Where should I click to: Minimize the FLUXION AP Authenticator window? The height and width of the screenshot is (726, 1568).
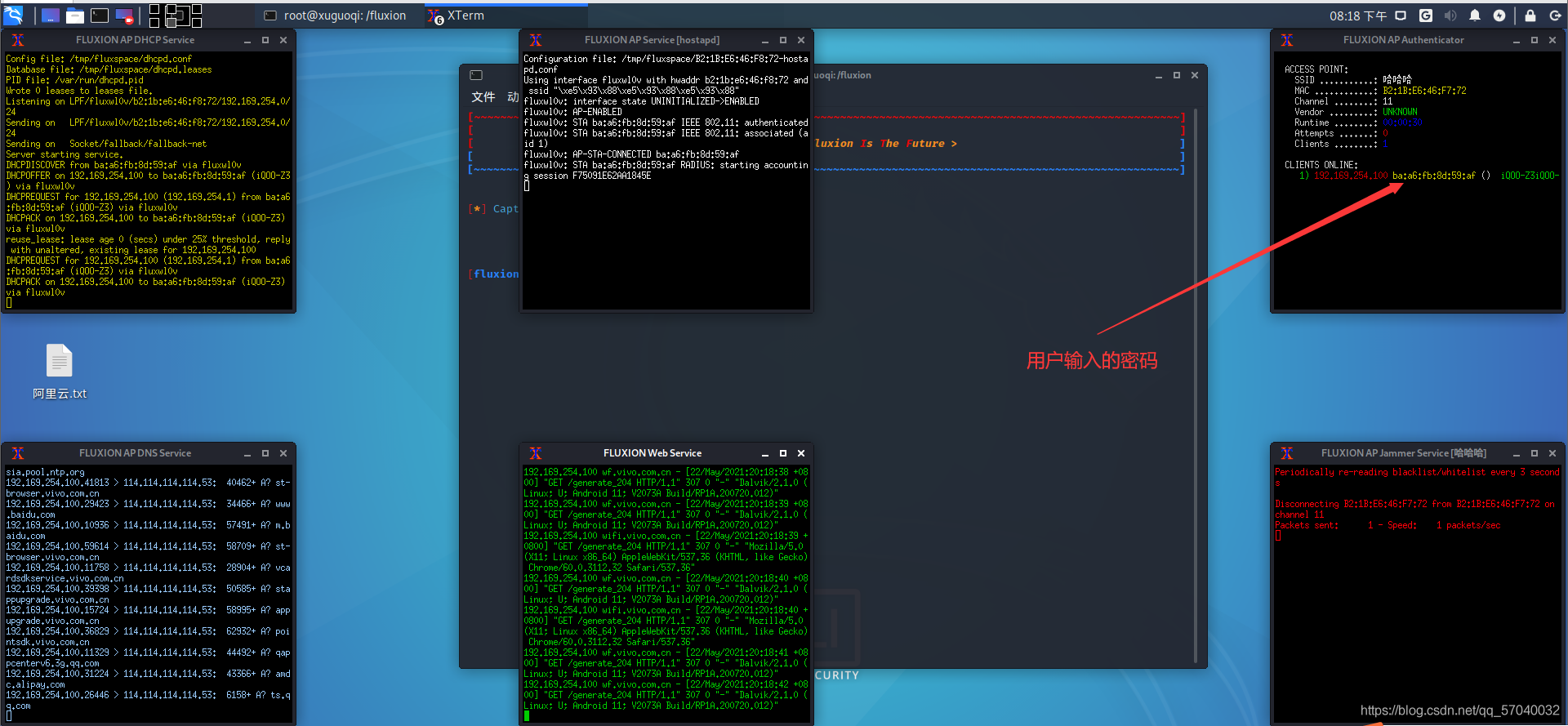[1517, 40]
